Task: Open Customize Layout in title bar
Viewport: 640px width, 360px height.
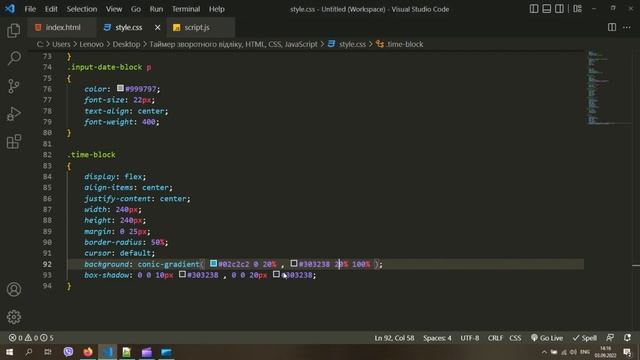Action: [577, 9]
